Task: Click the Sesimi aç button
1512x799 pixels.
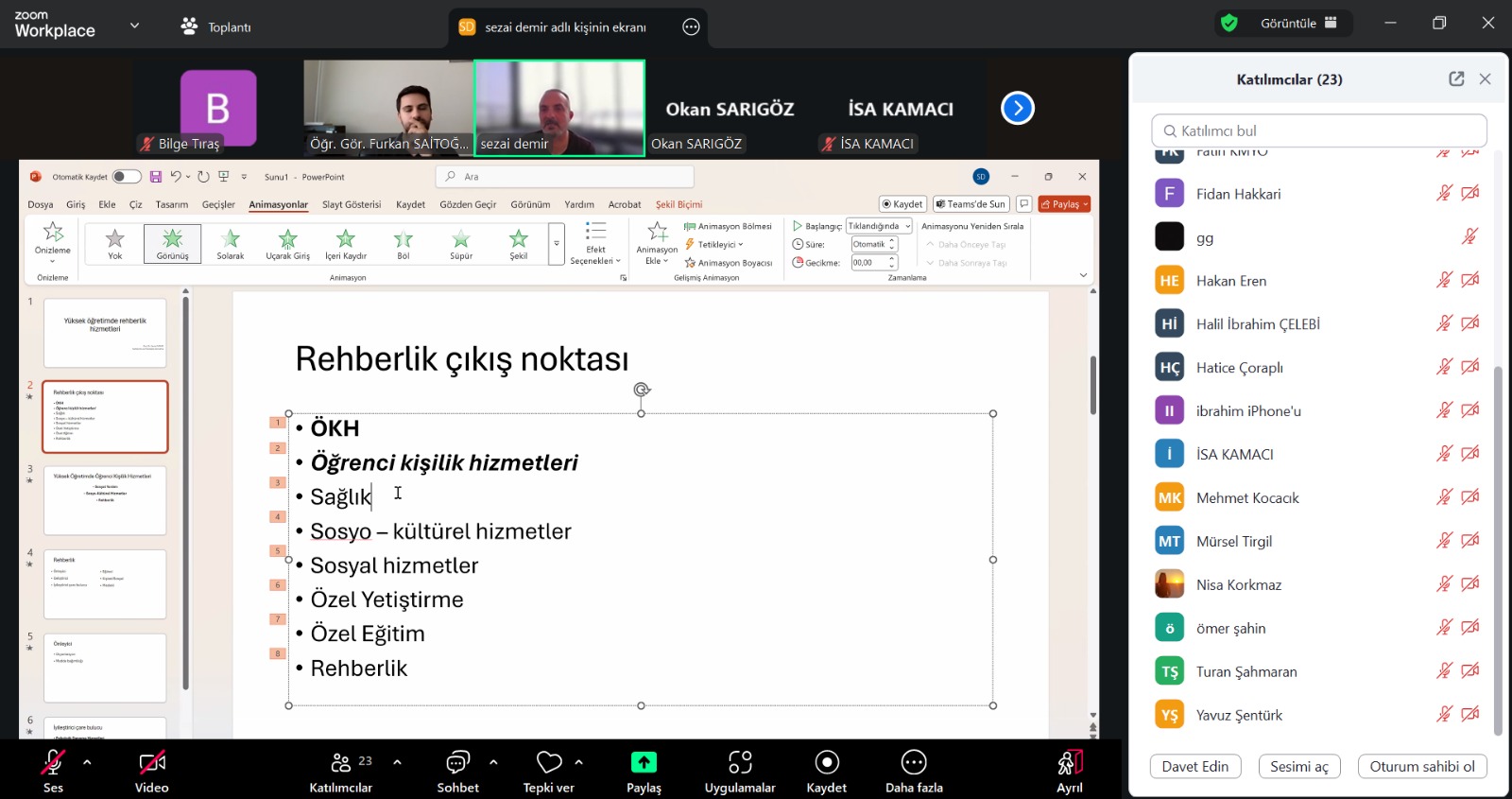Action: click(1298, 767)
